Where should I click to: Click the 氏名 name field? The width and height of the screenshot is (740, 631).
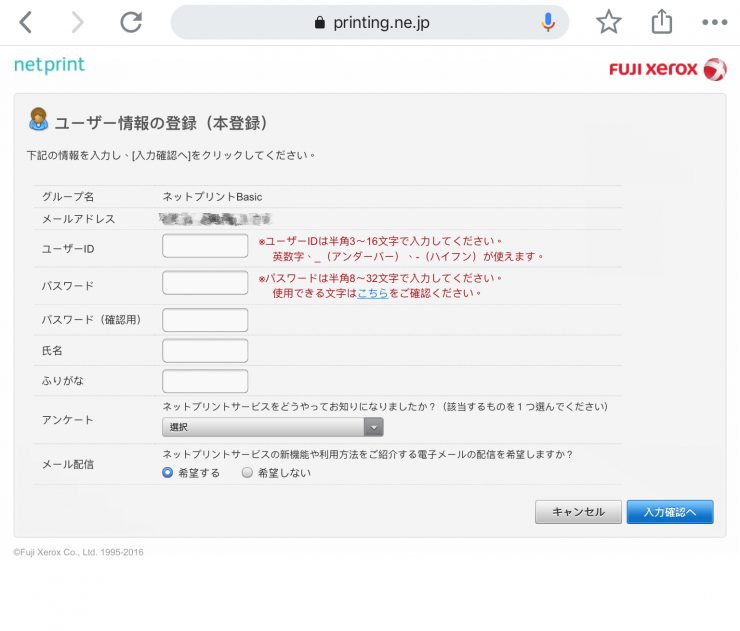tap(205, 351)
